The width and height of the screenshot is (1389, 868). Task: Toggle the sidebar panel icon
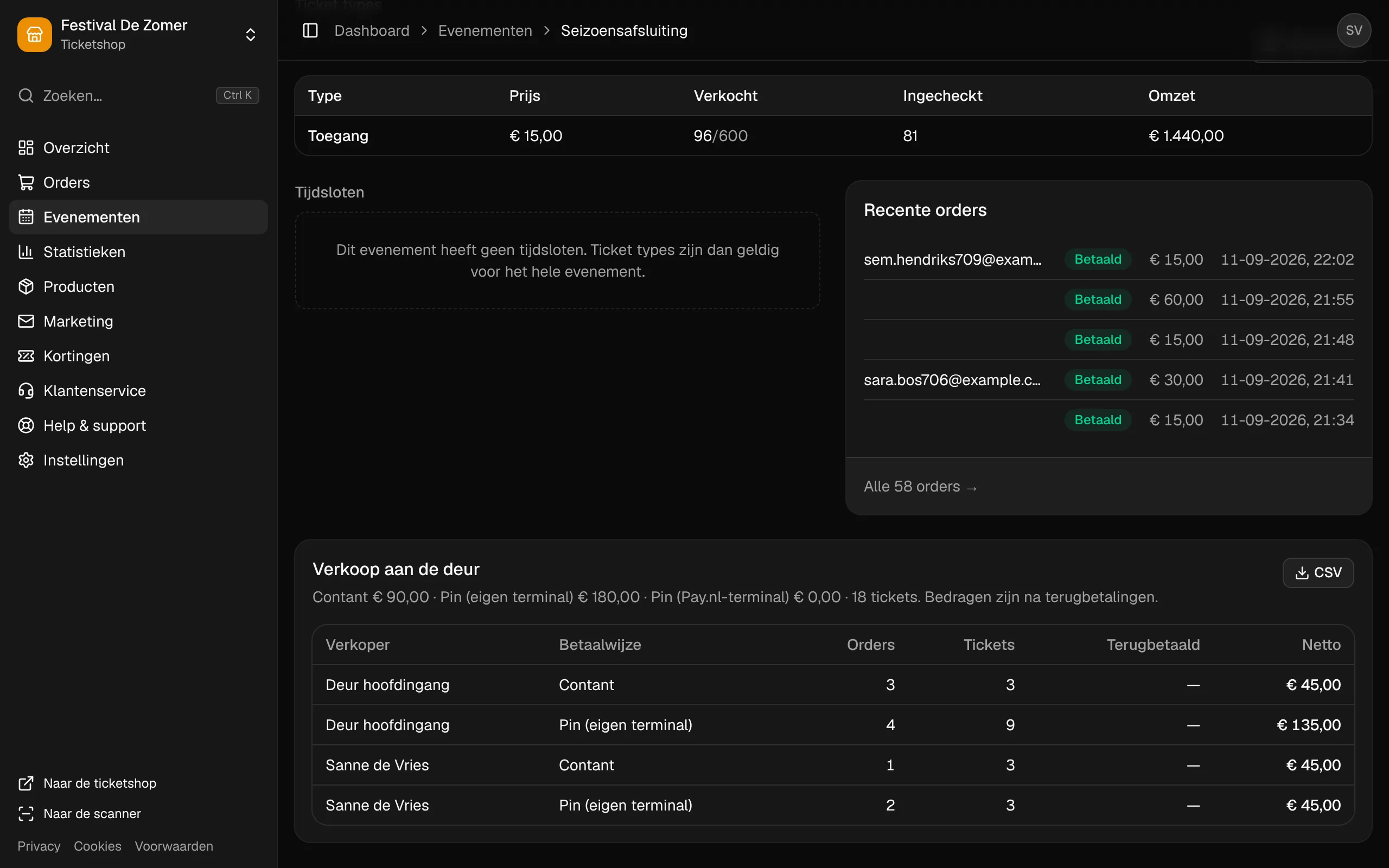tap(310, 30)
